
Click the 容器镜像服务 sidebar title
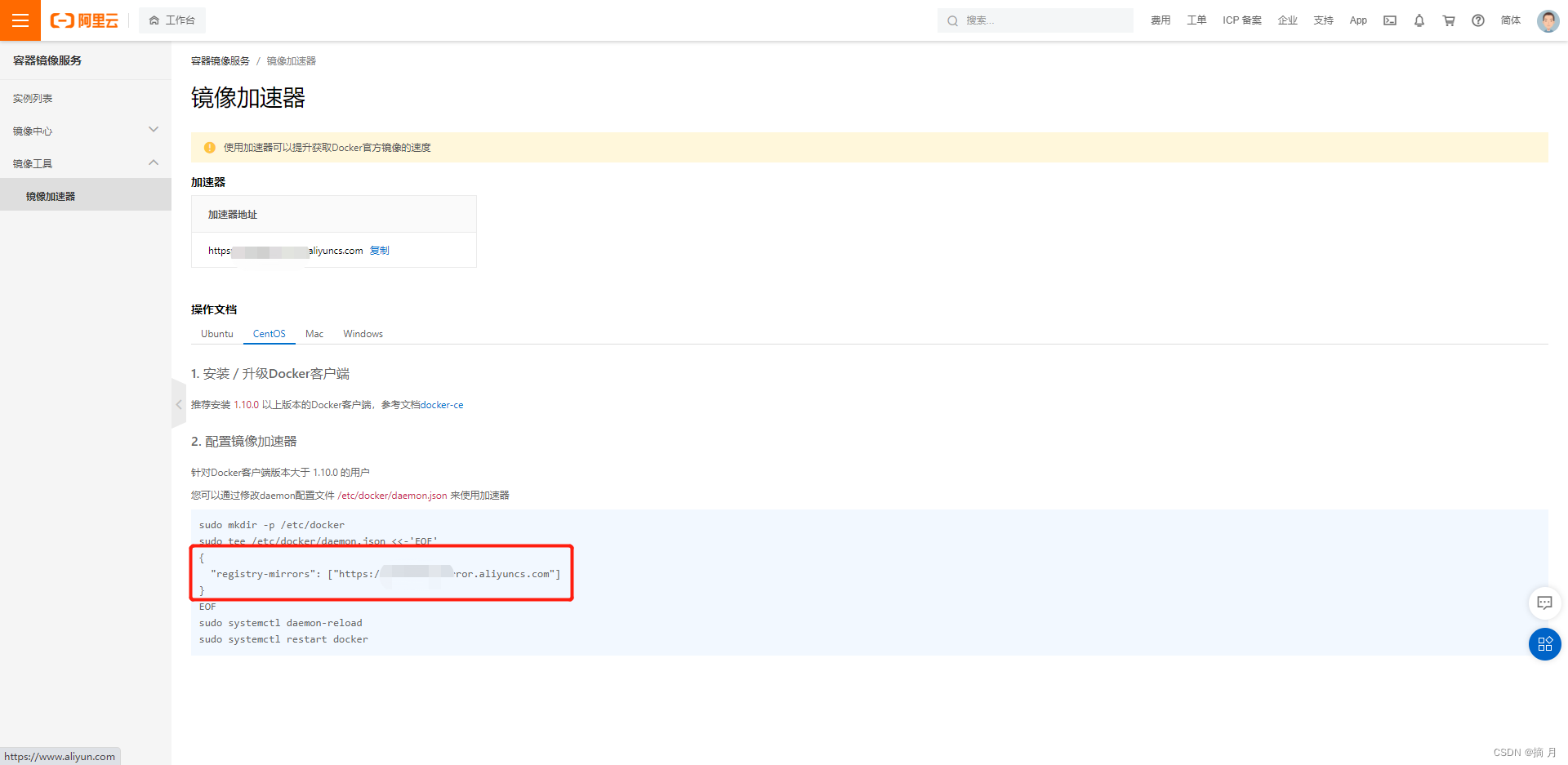click(x=47, y=60)
